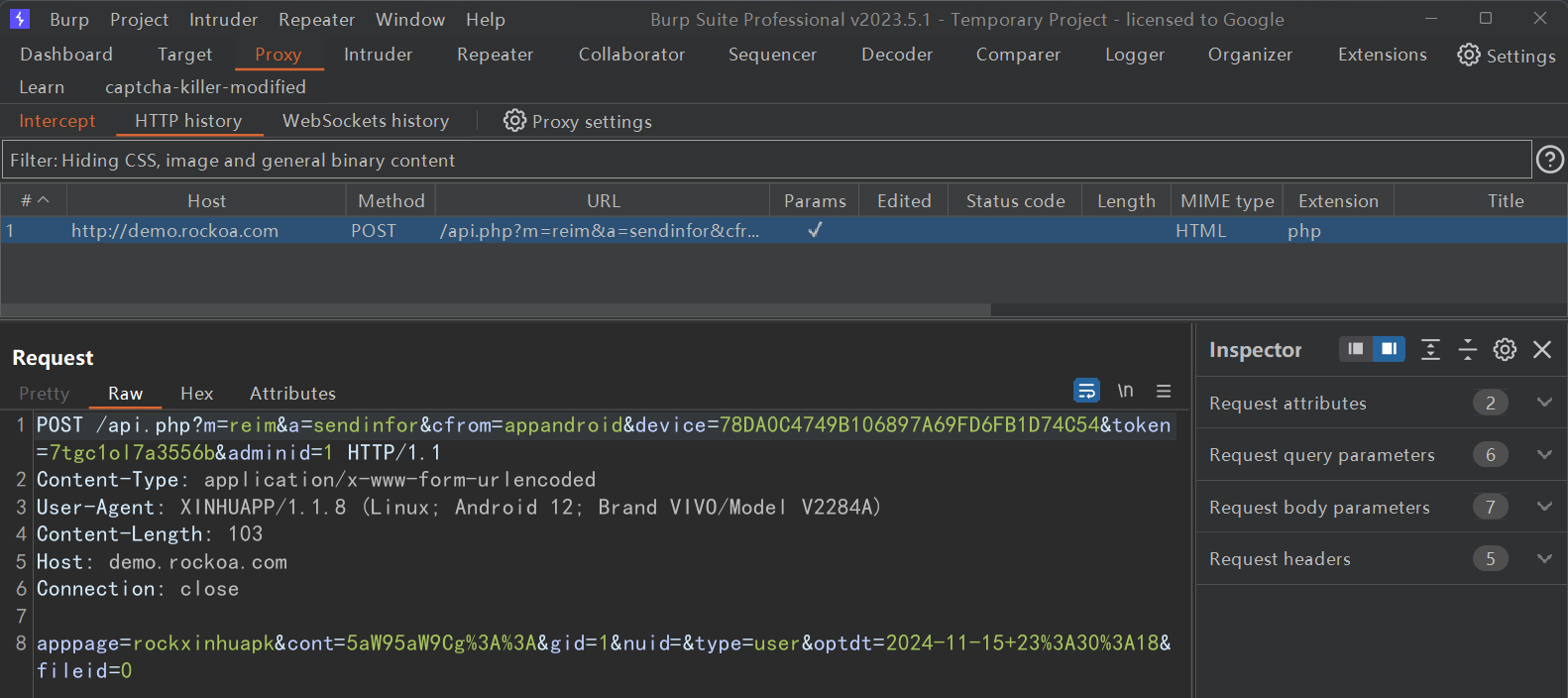Screen dimensions: 1568x698
Task: Select the demo.rockoa.com POST history row
Action: [x=783, y=230]
